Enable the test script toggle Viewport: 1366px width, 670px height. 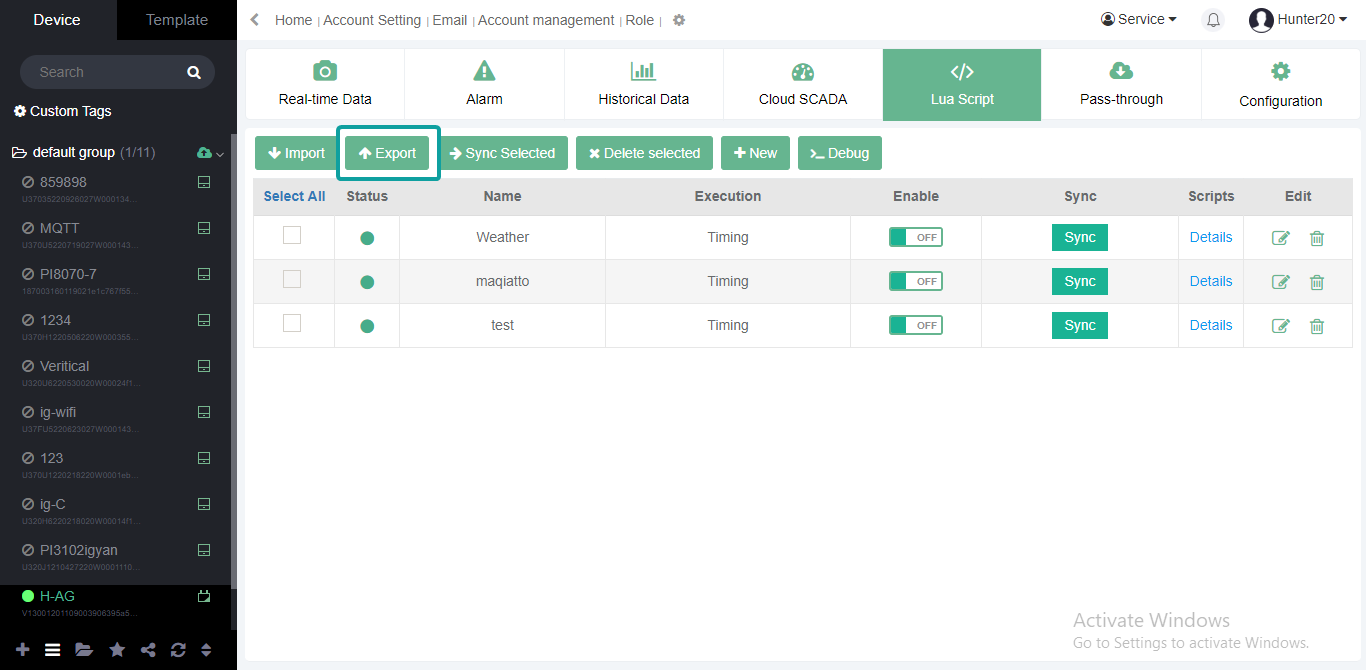[x=915, y=325]
